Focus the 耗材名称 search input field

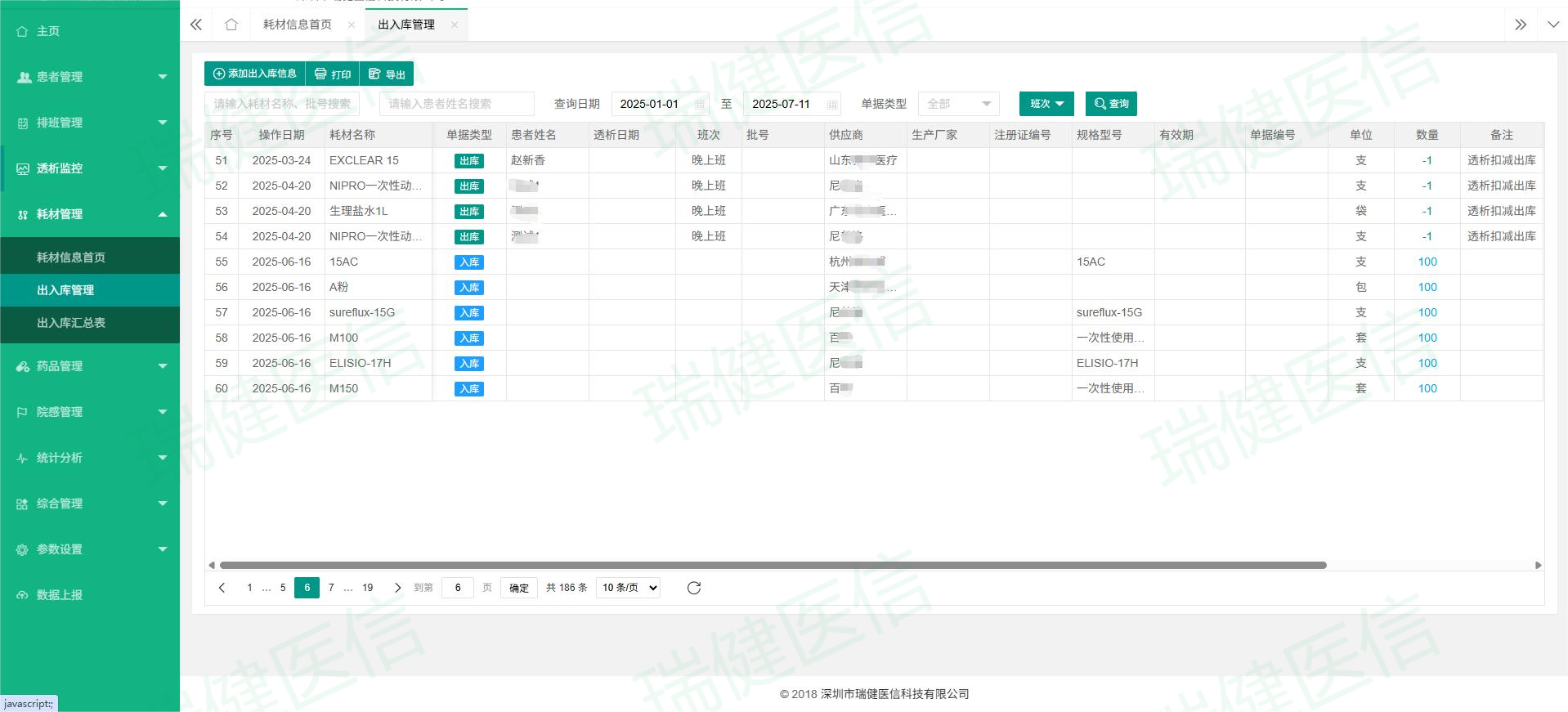tap(282, 104)
